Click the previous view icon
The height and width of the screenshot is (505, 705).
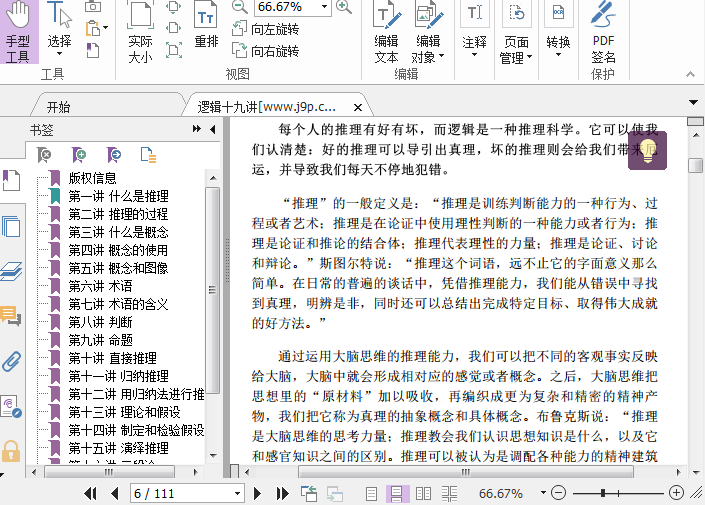[309, 494]
